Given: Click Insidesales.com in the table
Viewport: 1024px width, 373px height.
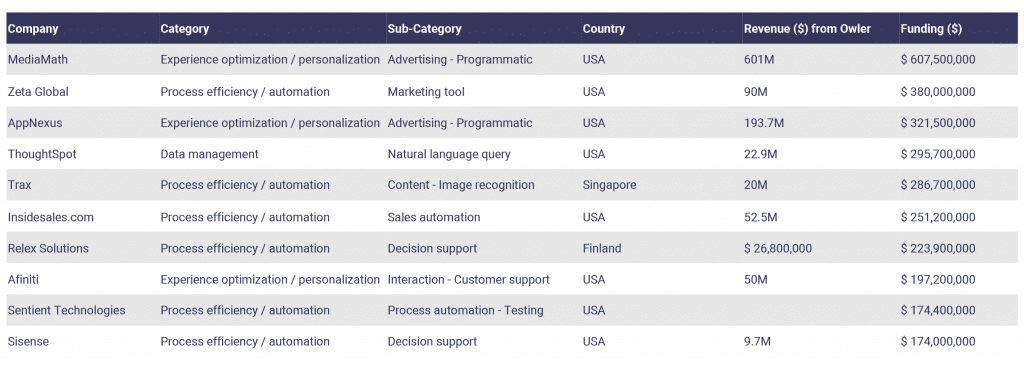Looking at the screenshot, I should 51,217.
